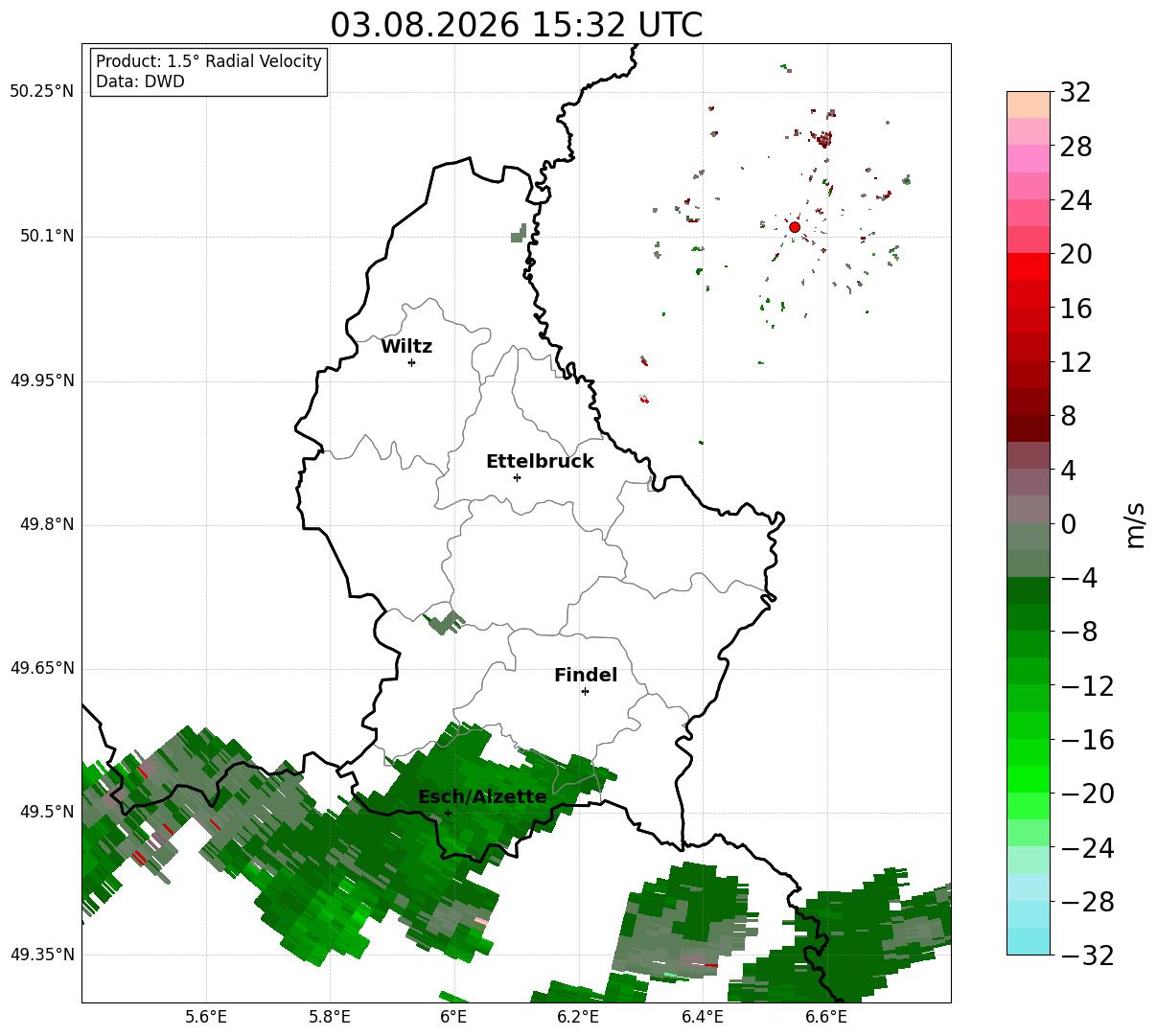Screen dimensions: 1157x1036
Task: Pick the cyan bottom colorbar swatch near −32
Action: [1029, 941]
